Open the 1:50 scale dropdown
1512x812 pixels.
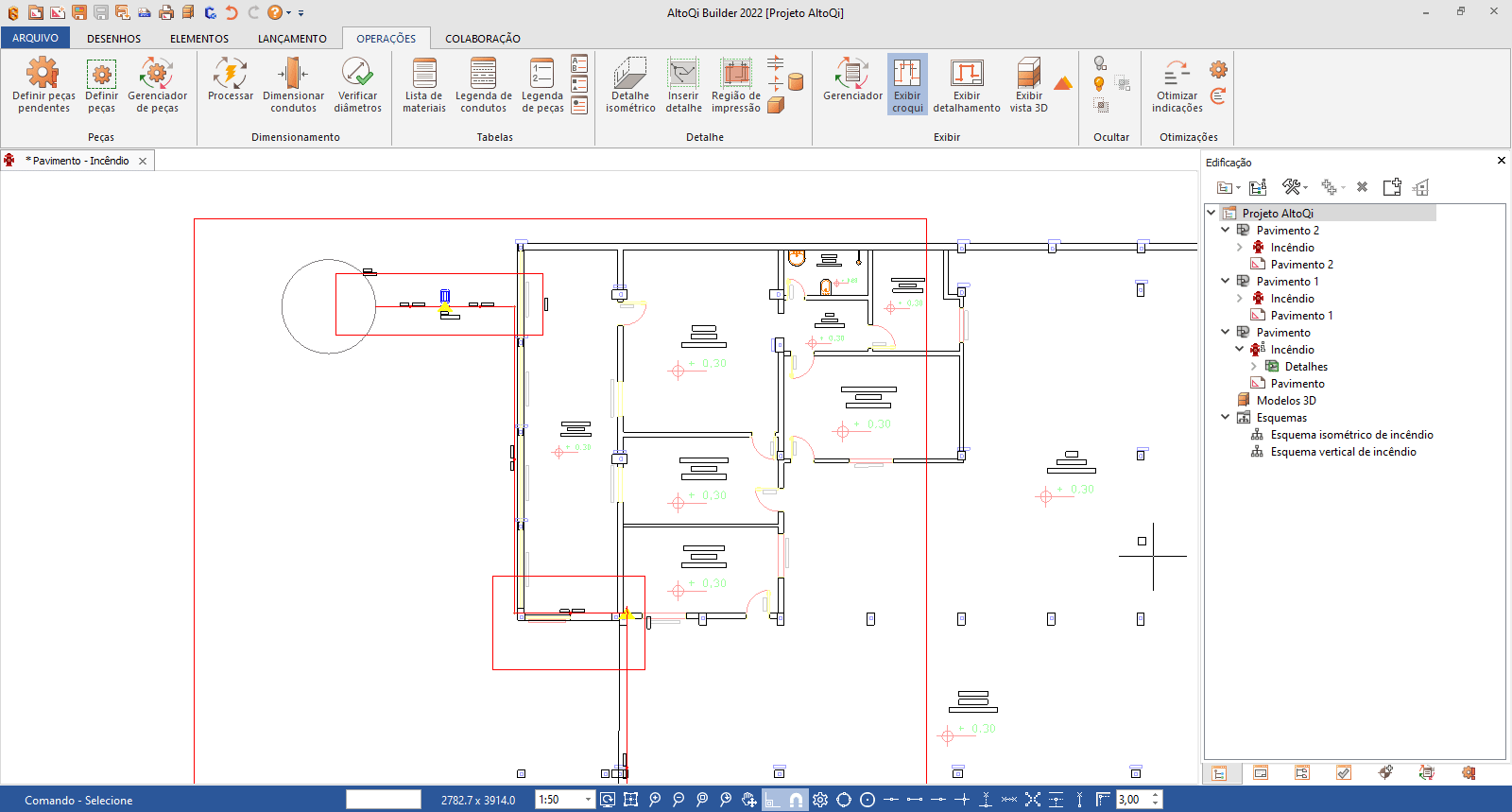588,800
